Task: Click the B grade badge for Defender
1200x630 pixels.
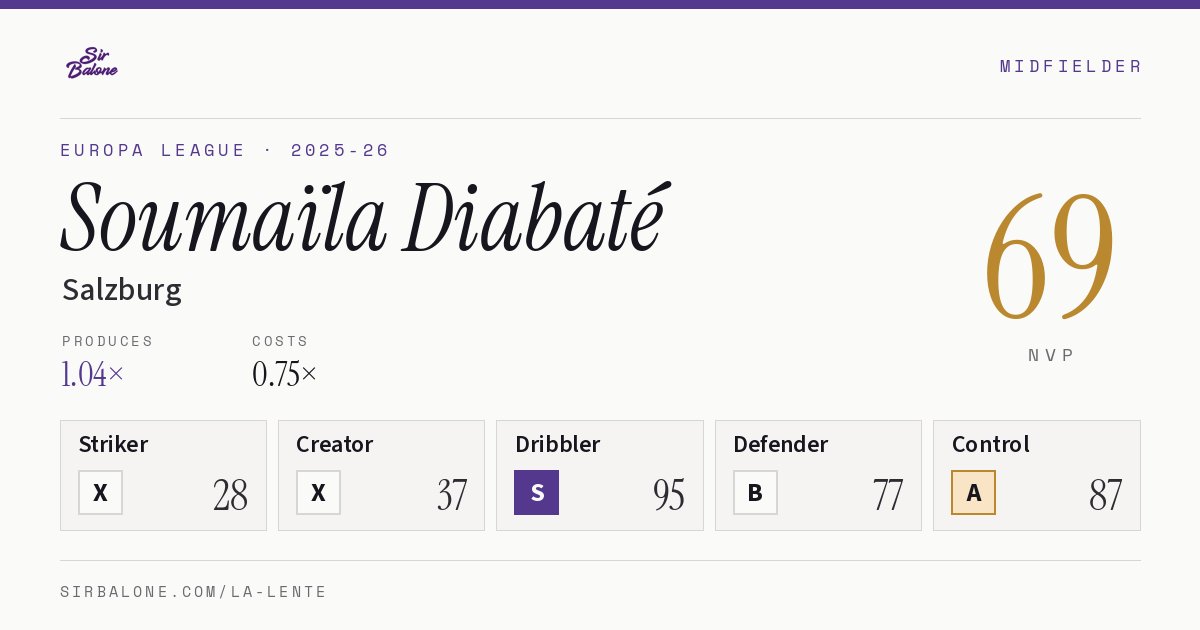Action: (x=755, y=492)
